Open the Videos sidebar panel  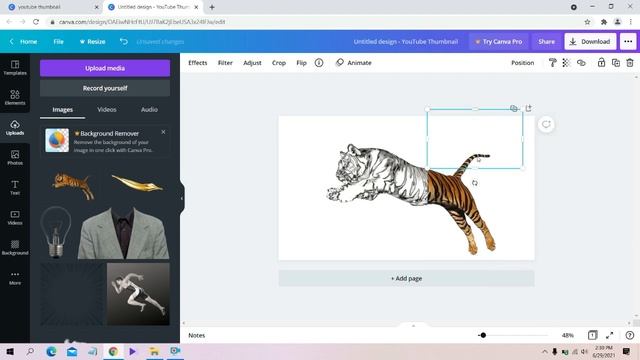pos(15,218)
